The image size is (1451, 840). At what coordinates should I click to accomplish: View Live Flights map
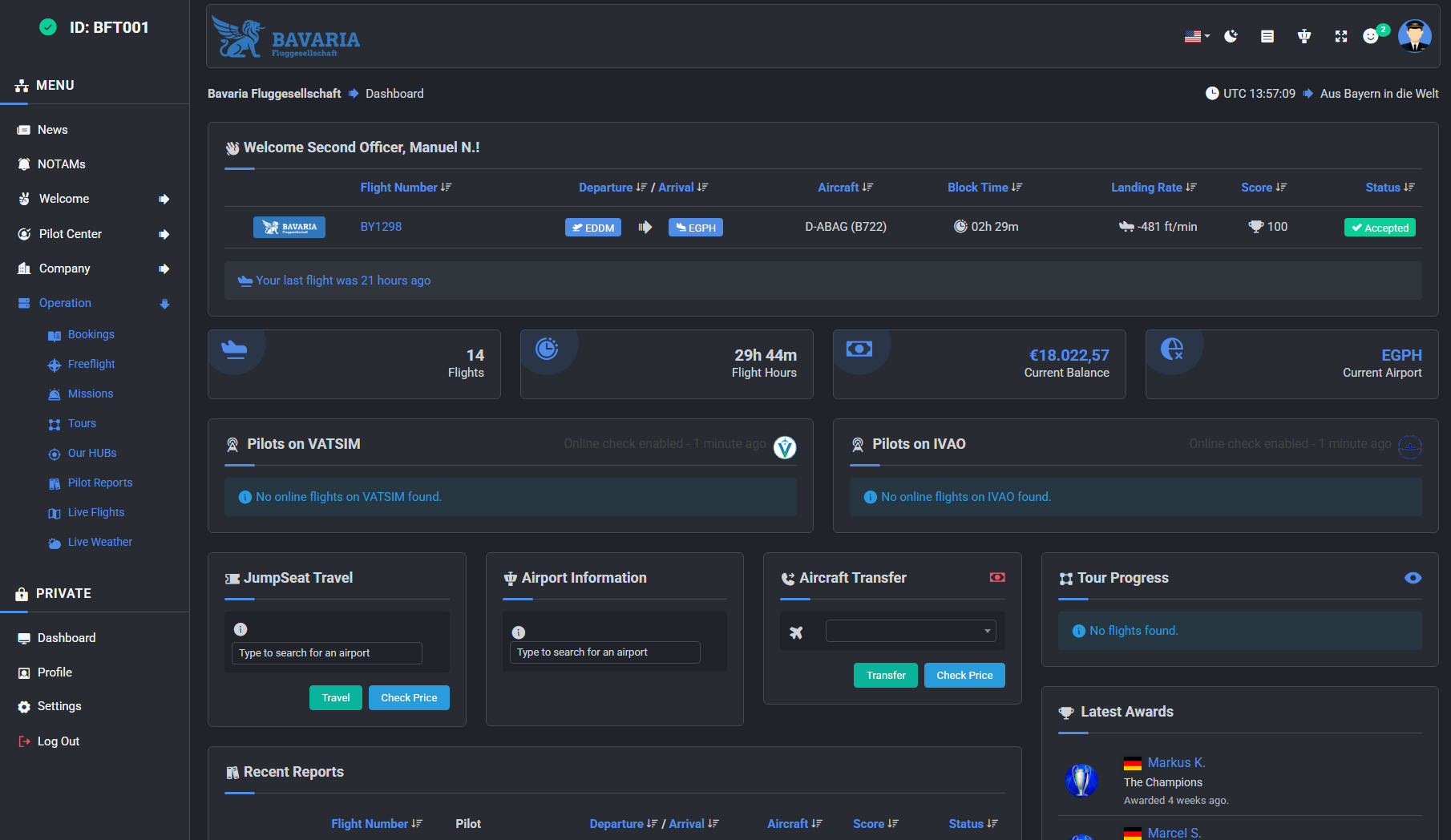tap(96, 512)
